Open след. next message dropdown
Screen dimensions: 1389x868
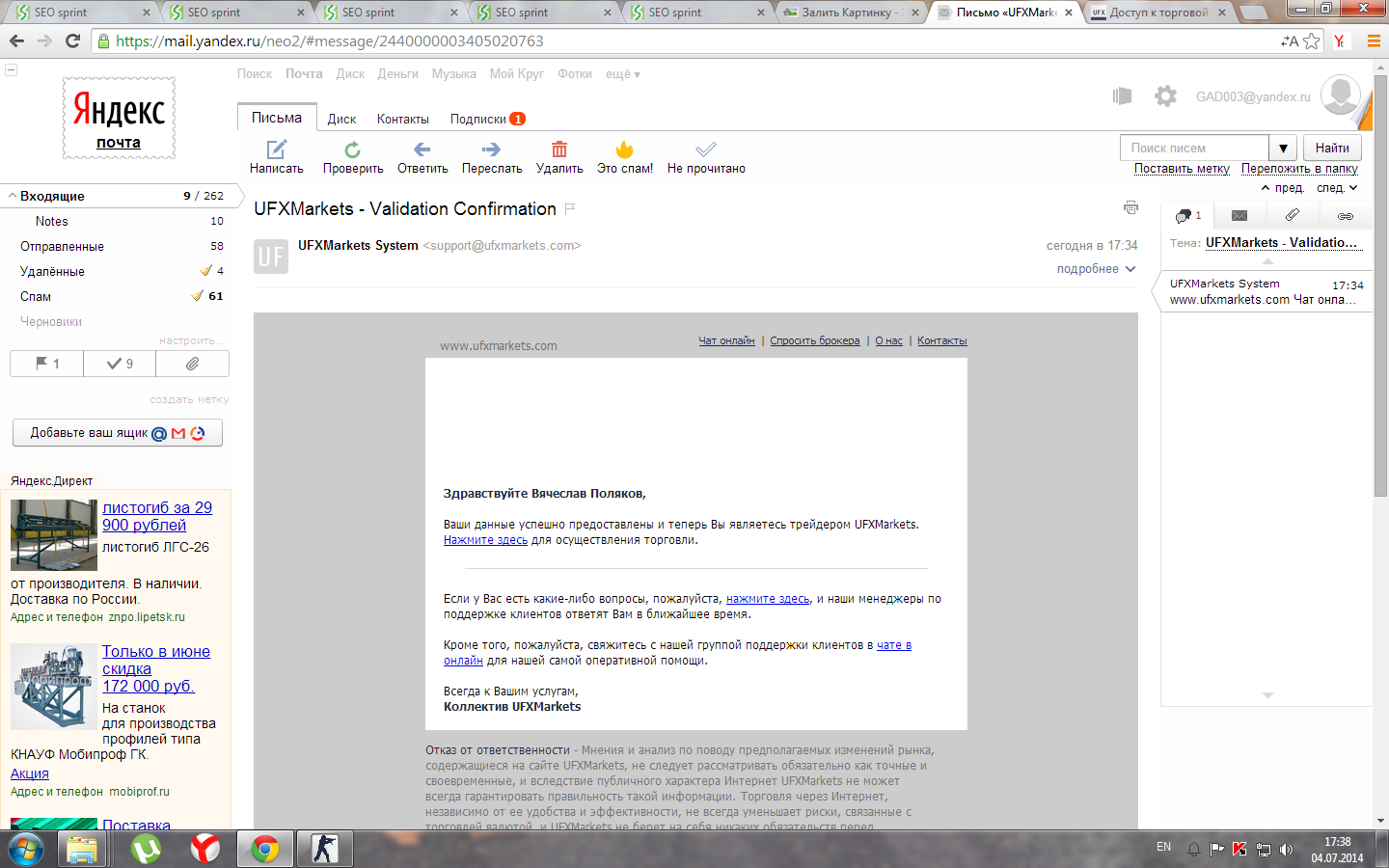coord(1337,188)
